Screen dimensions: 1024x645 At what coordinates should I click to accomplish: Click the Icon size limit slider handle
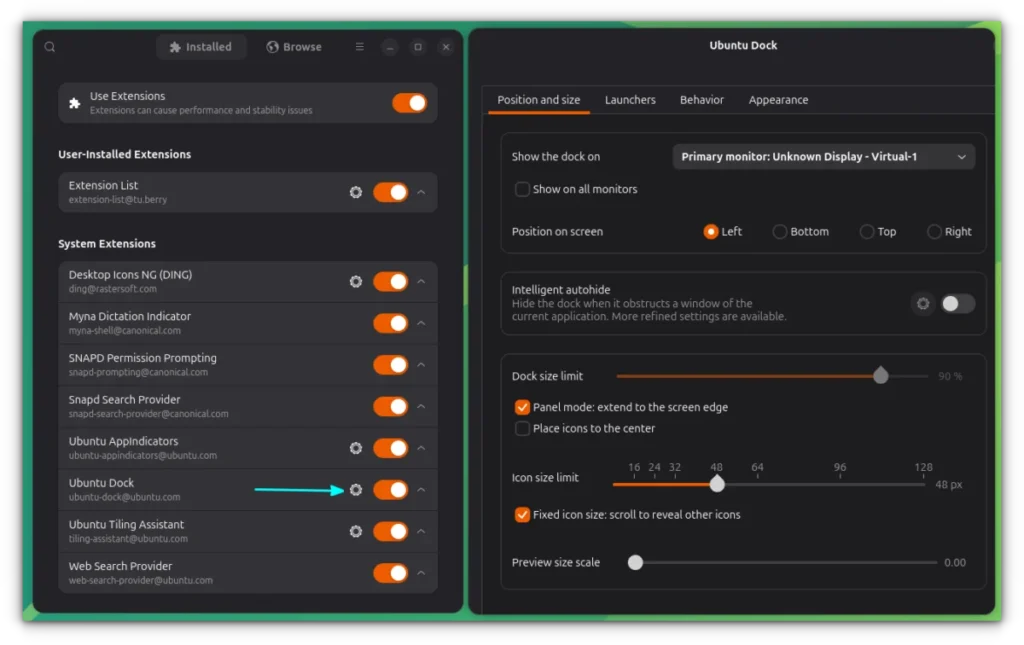[x=717, y=484]
